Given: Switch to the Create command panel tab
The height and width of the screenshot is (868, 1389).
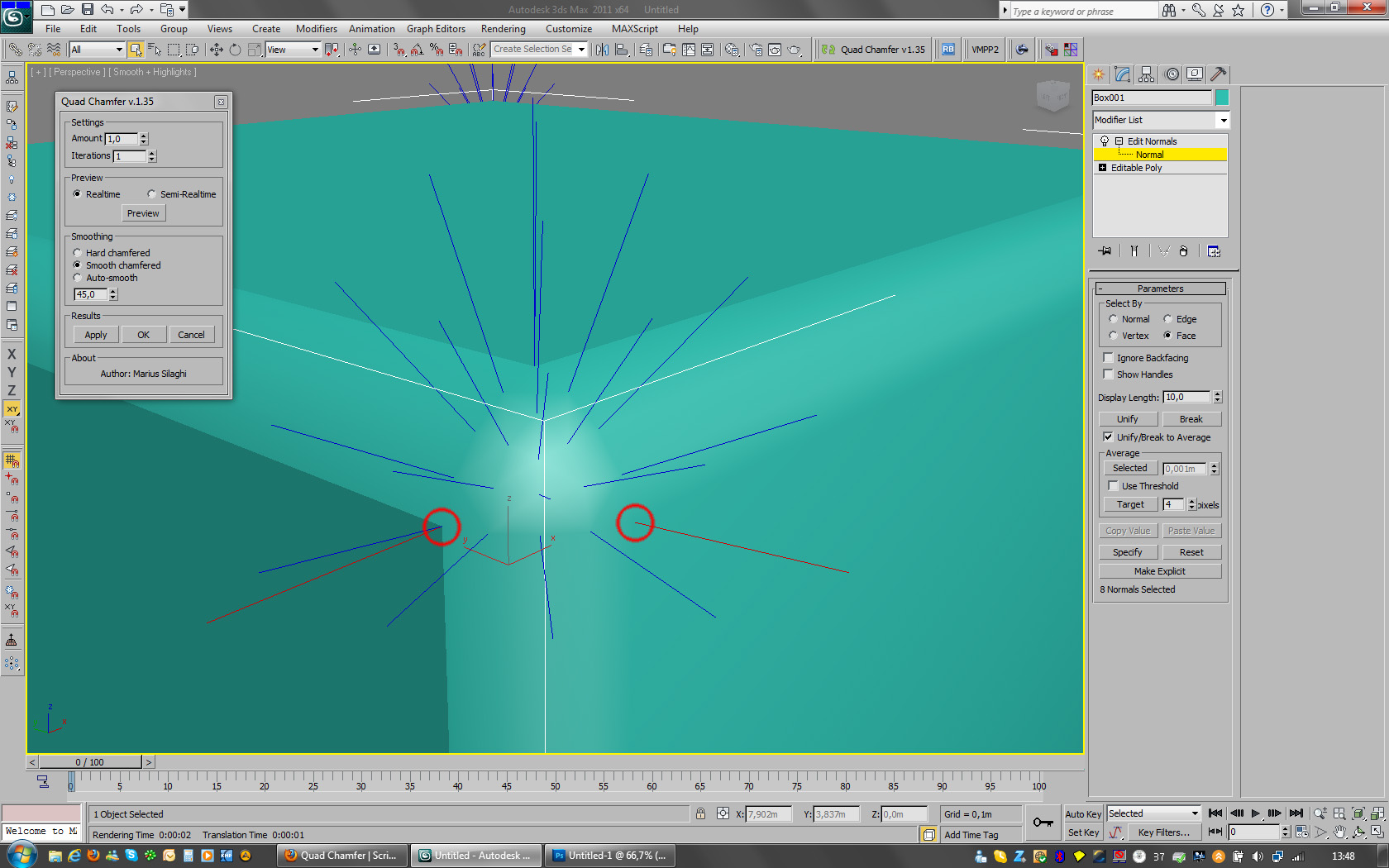Looking at the screenshot, I should tap(1099, 74).
